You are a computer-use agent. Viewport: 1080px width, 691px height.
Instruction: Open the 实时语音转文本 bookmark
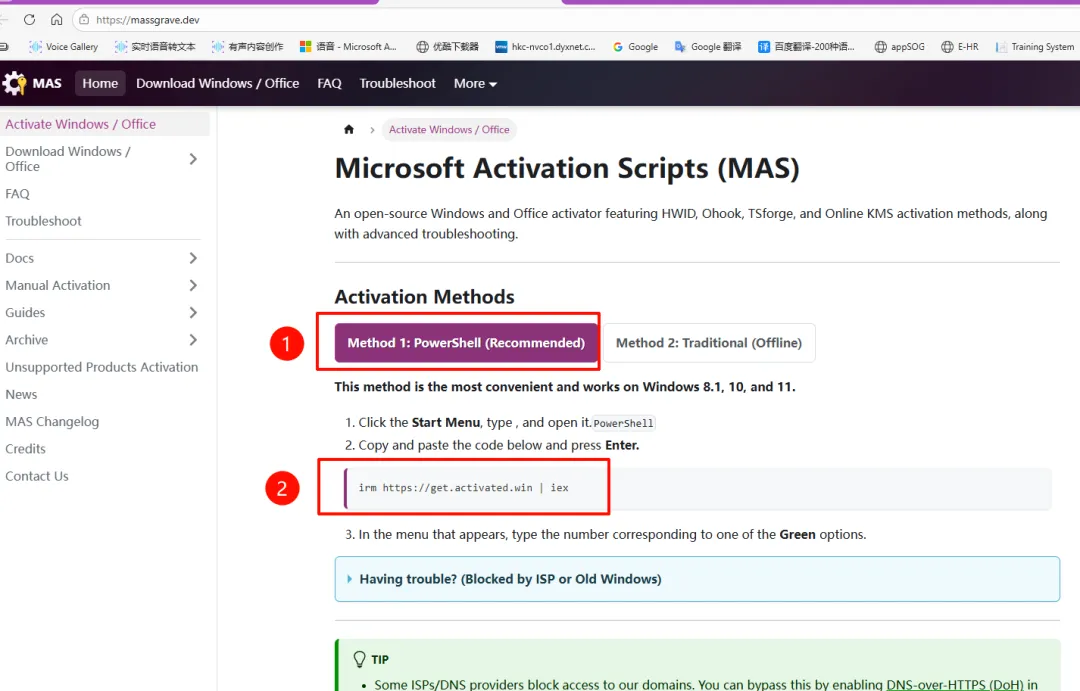pos(155,47)
